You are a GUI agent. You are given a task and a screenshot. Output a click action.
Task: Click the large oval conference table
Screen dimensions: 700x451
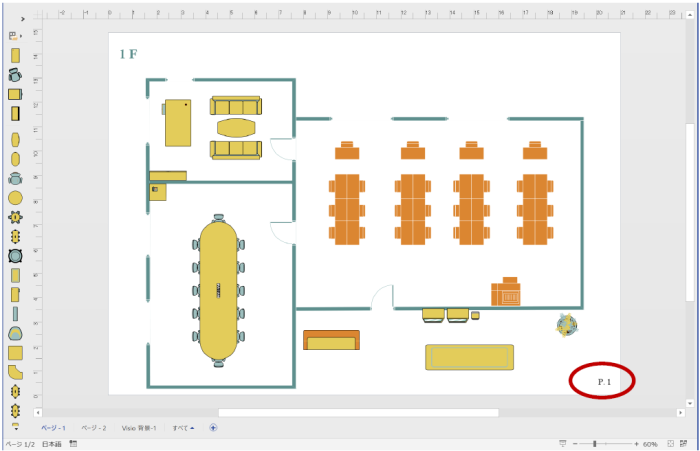tap(219, 290)
